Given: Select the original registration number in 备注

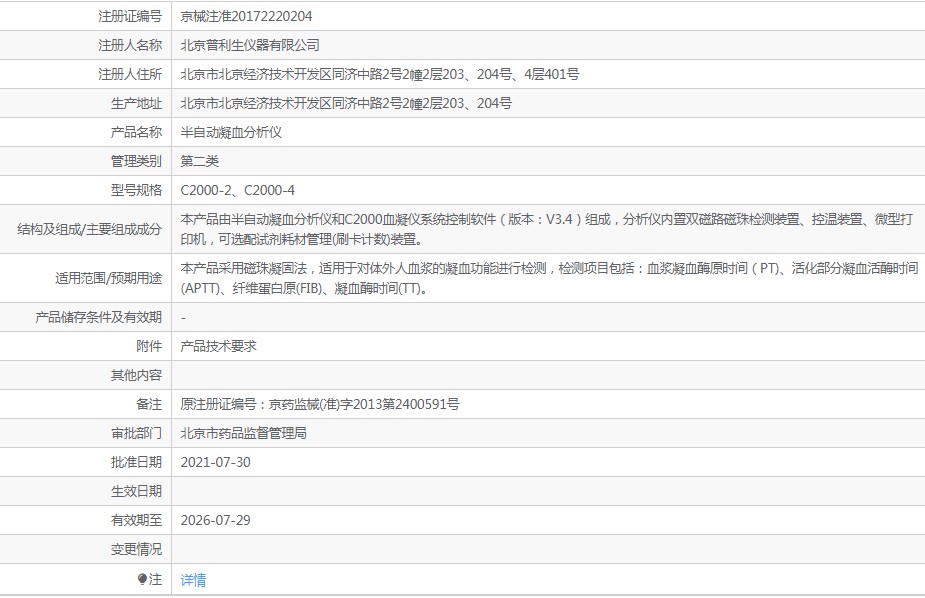Looking at the screenshot, I should [319, 404].
